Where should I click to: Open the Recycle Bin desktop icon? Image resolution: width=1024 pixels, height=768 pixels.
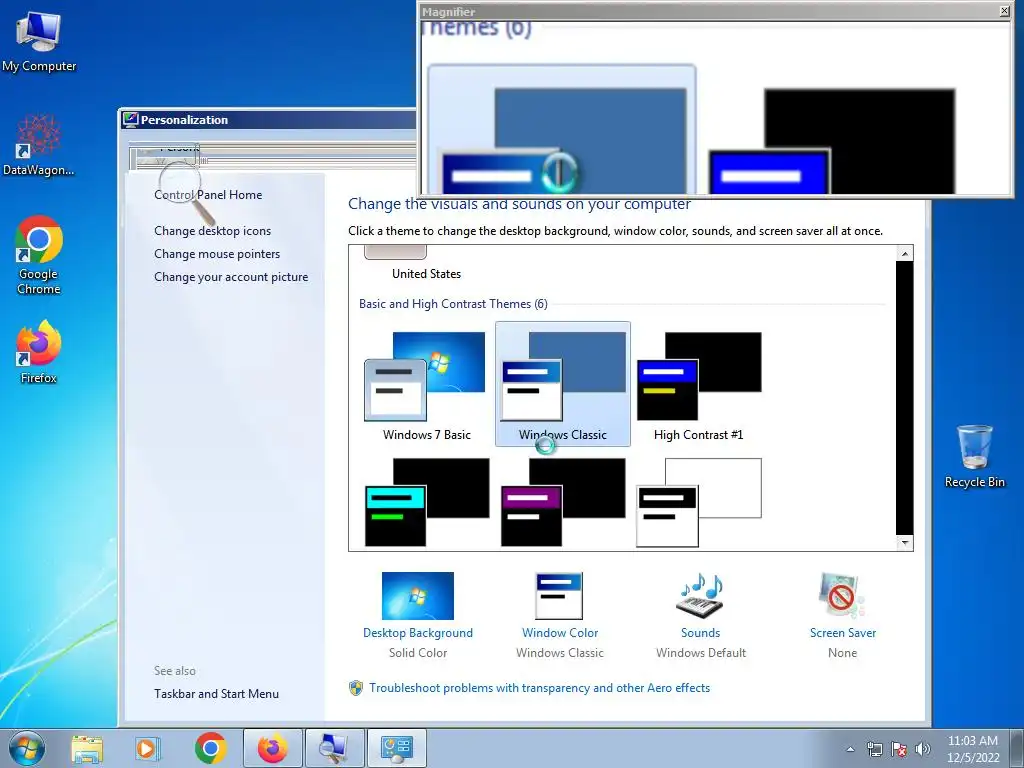(974, 456)
